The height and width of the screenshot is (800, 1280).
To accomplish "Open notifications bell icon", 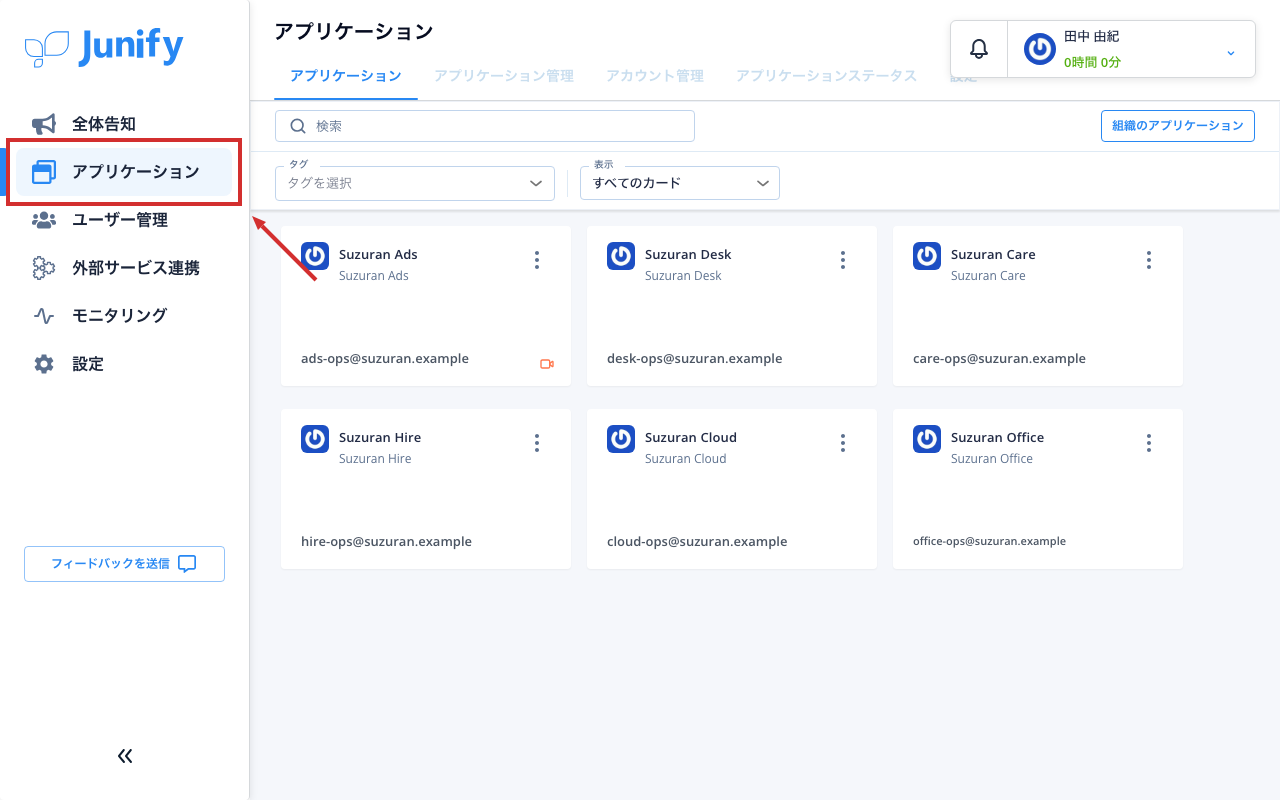I will 979,49.
